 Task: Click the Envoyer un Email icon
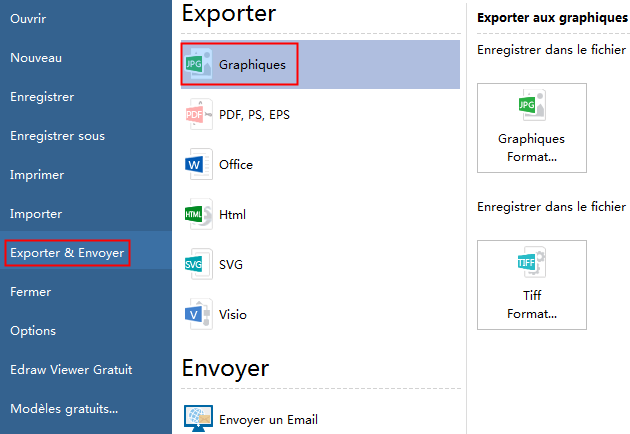tap(198, 419)
